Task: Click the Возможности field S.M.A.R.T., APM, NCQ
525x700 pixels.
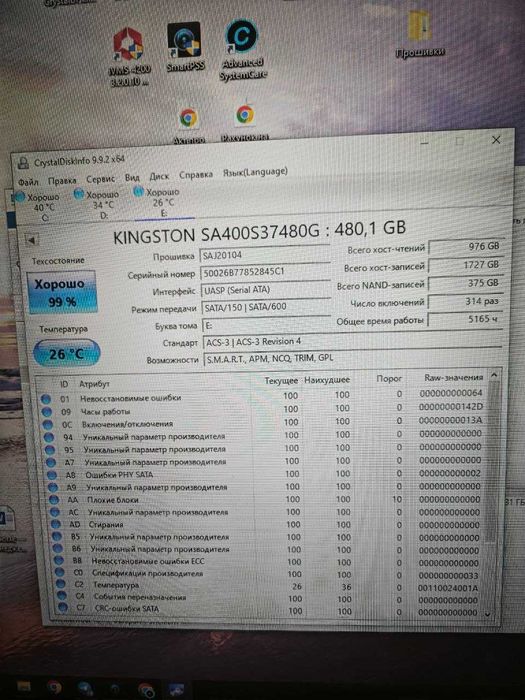Action: [x=353, y=358]
